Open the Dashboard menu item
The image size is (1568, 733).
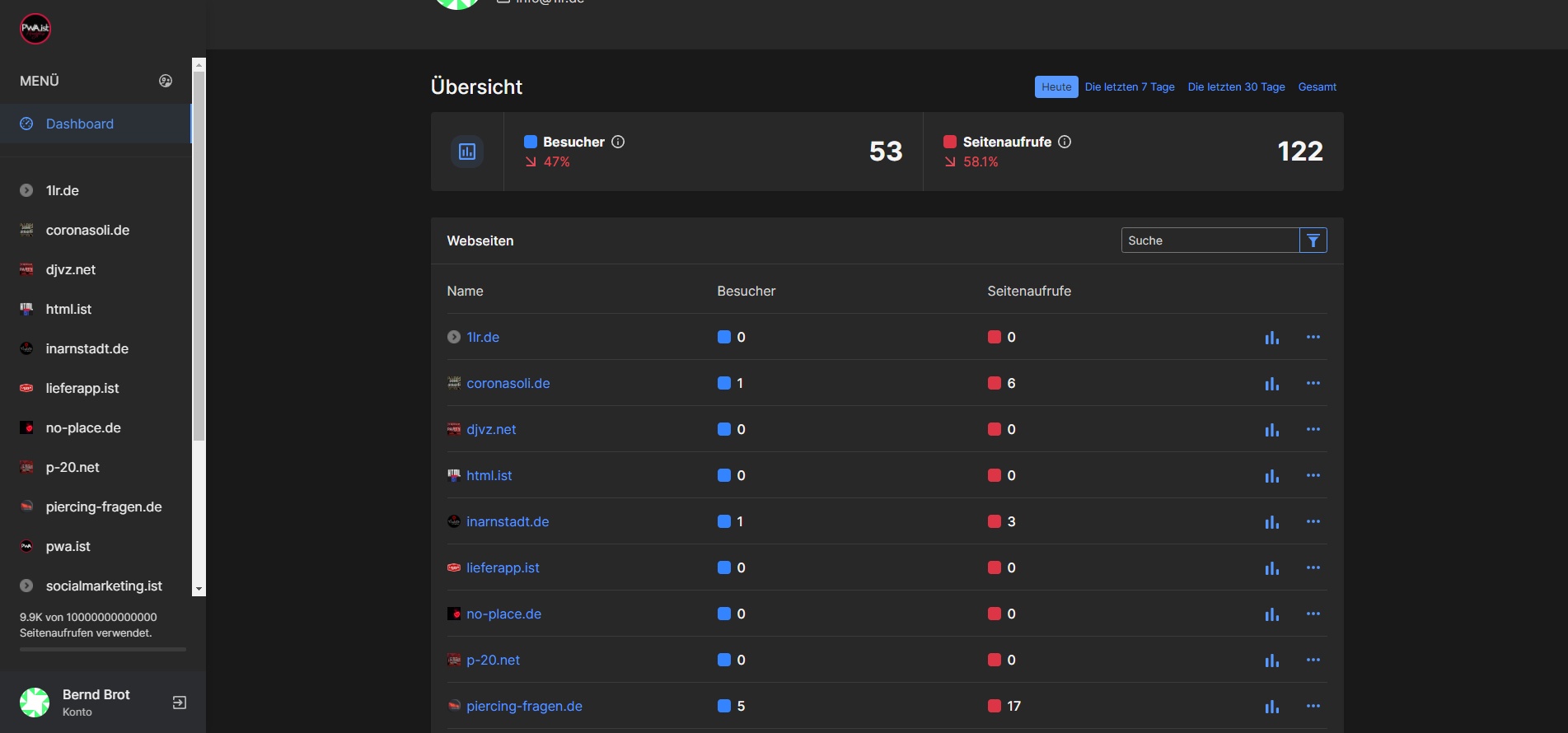coord(80,124)
